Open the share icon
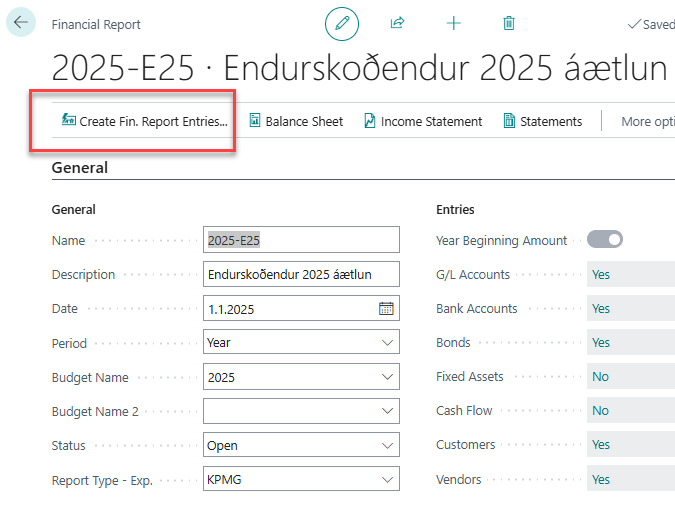Viewport: 675px width, 515px height. coord(397,23)
